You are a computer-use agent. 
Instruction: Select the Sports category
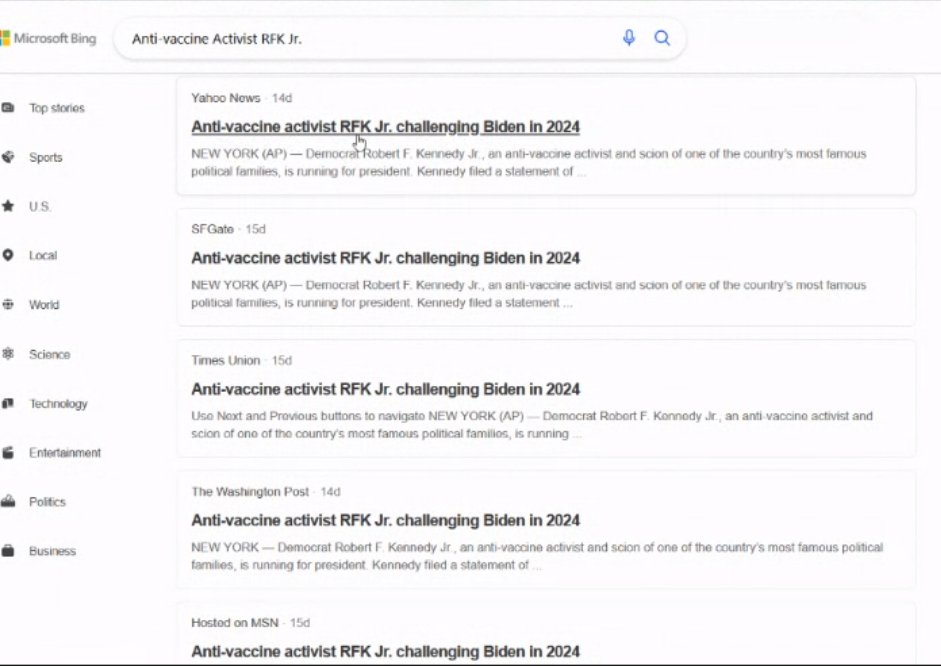tap(46, 157)
